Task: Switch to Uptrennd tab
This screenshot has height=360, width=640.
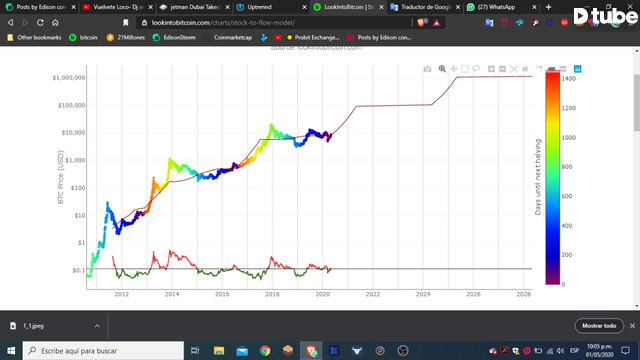Action: 271,7
